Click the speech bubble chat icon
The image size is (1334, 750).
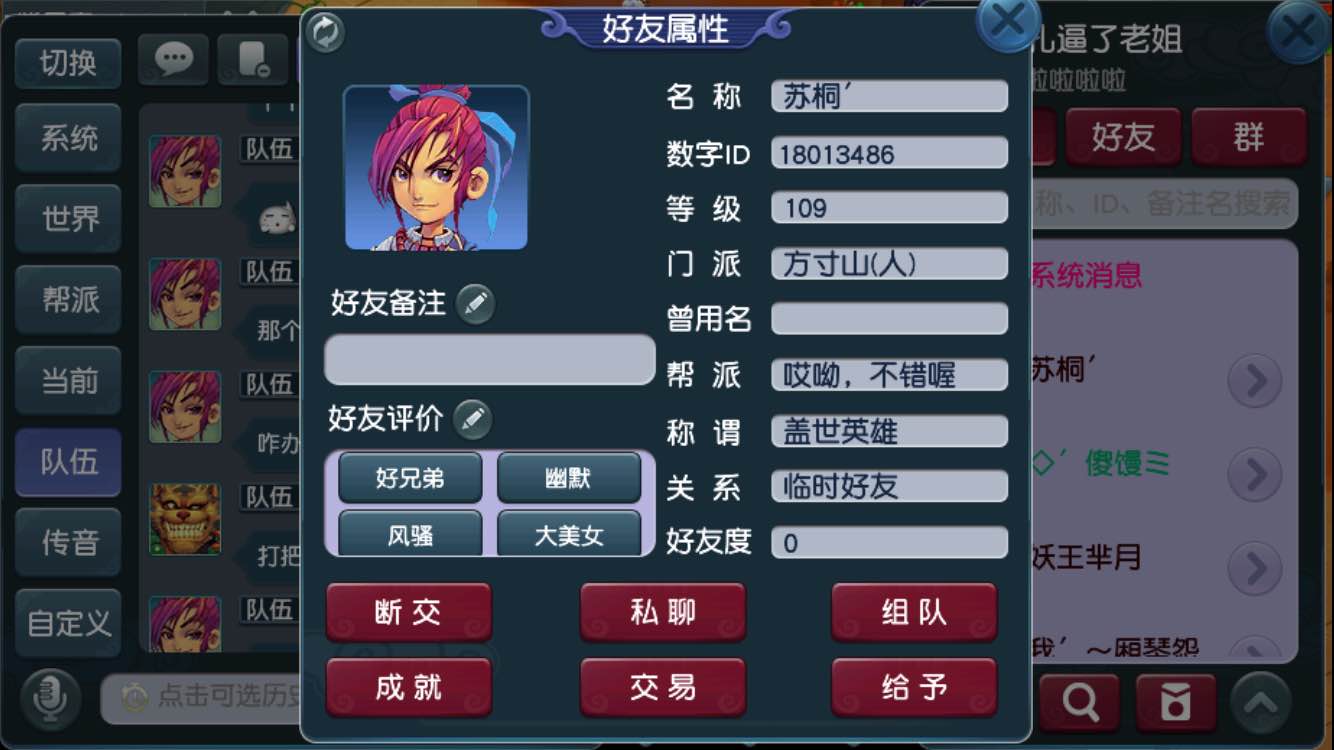tap(173, 61)
